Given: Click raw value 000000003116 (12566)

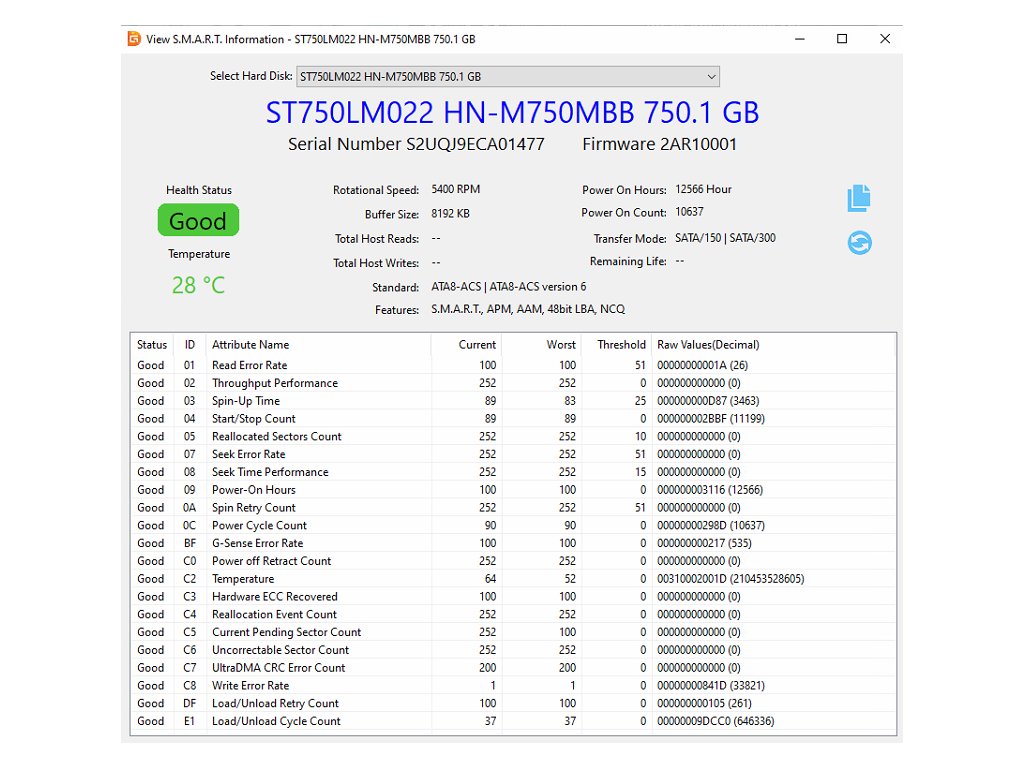Looking at the screenshot, I should [710, 490].
